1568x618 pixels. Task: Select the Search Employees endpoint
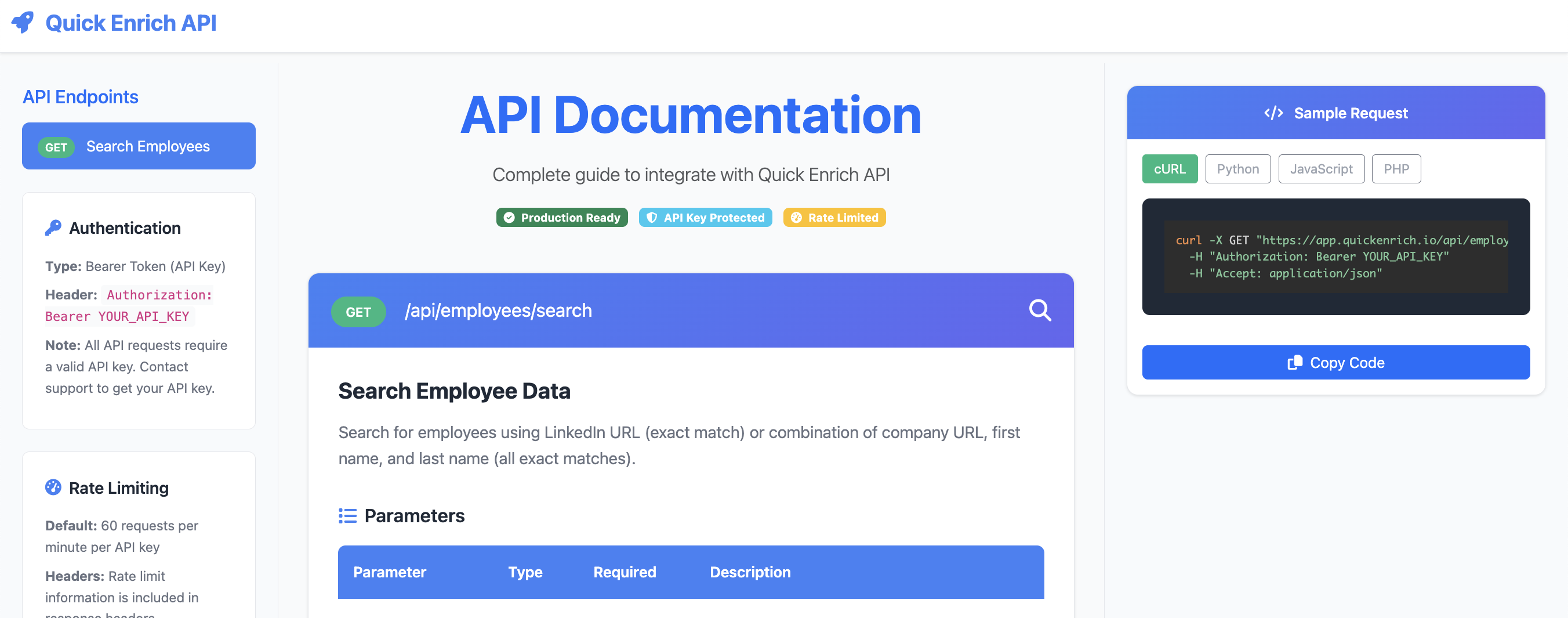click(139, 146)
